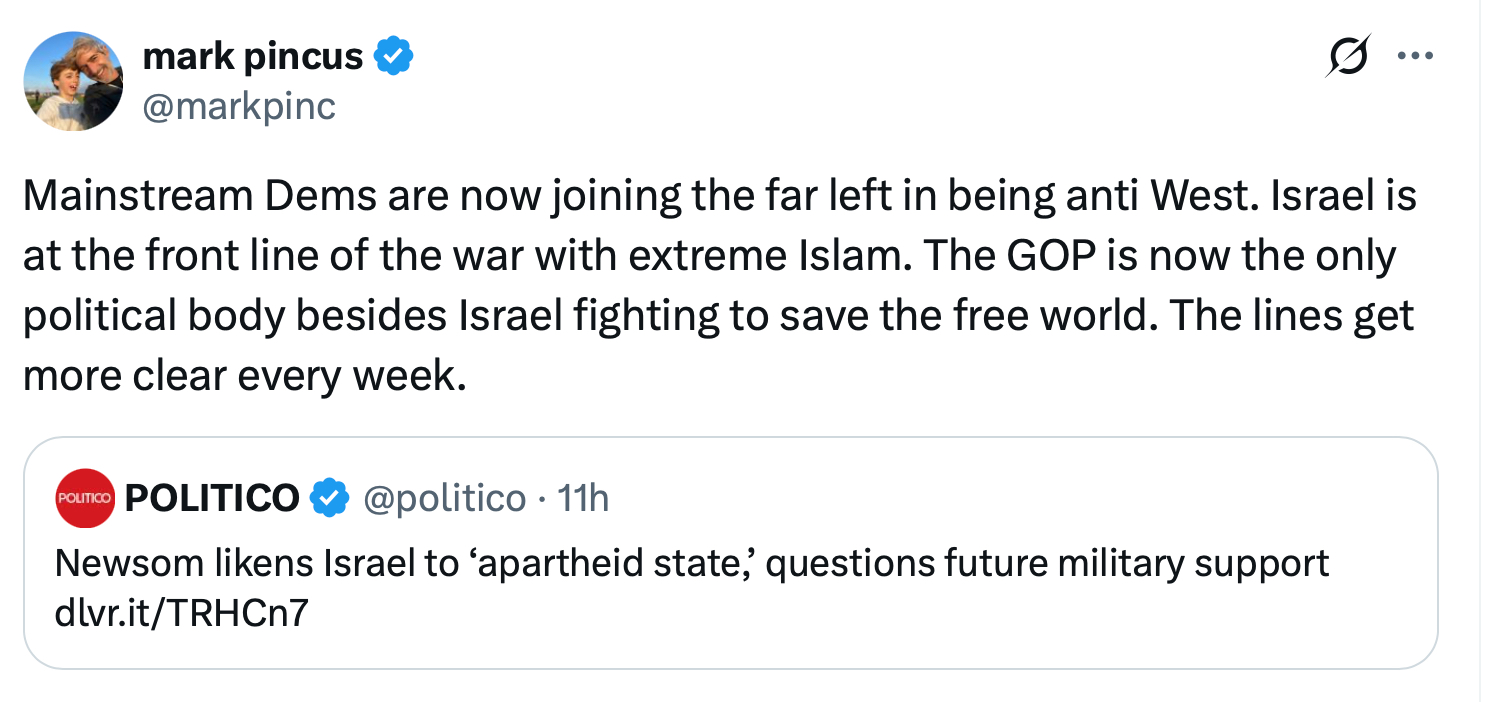Click the "mark pincus" display name
The image size is (1490, 702).
point(253,57)
